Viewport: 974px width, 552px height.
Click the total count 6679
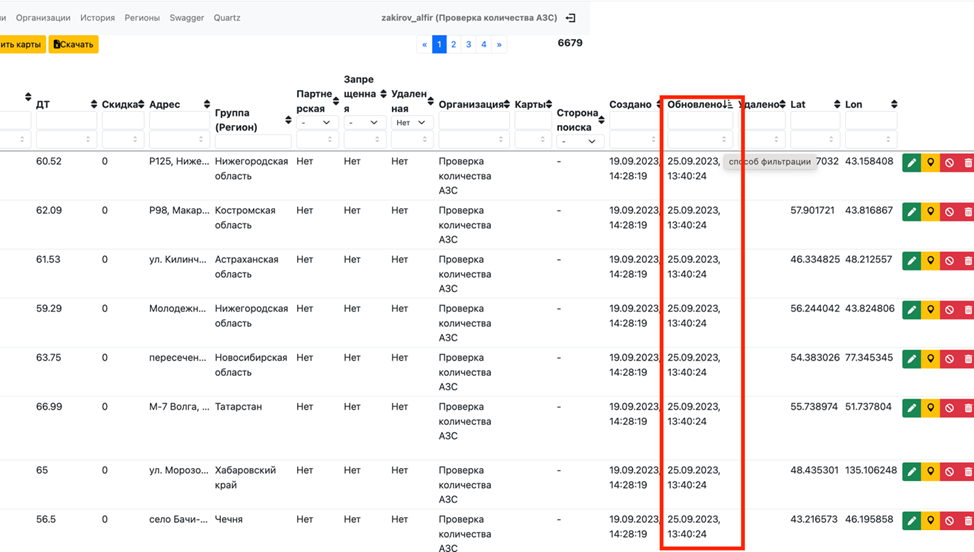pos(570,43)
